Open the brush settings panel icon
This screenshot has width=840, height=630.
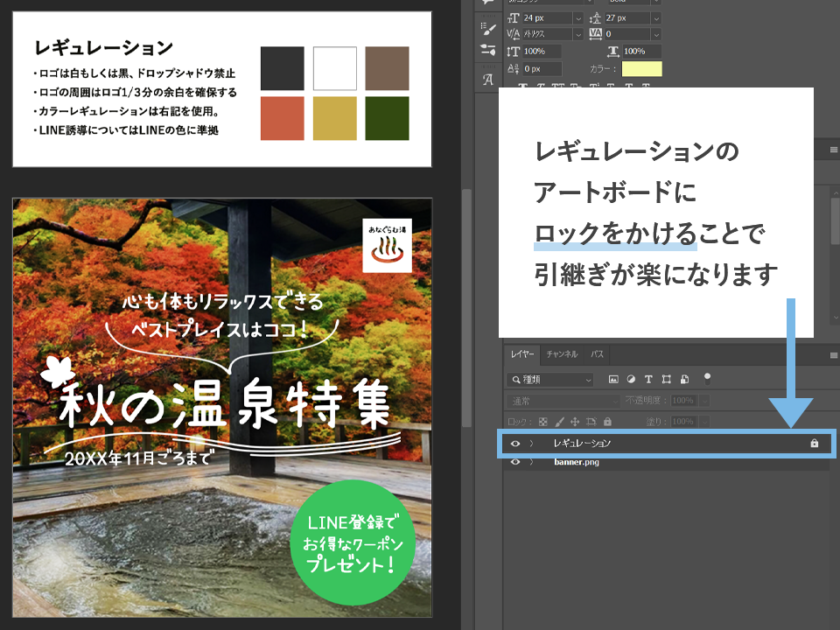(488, 29)
